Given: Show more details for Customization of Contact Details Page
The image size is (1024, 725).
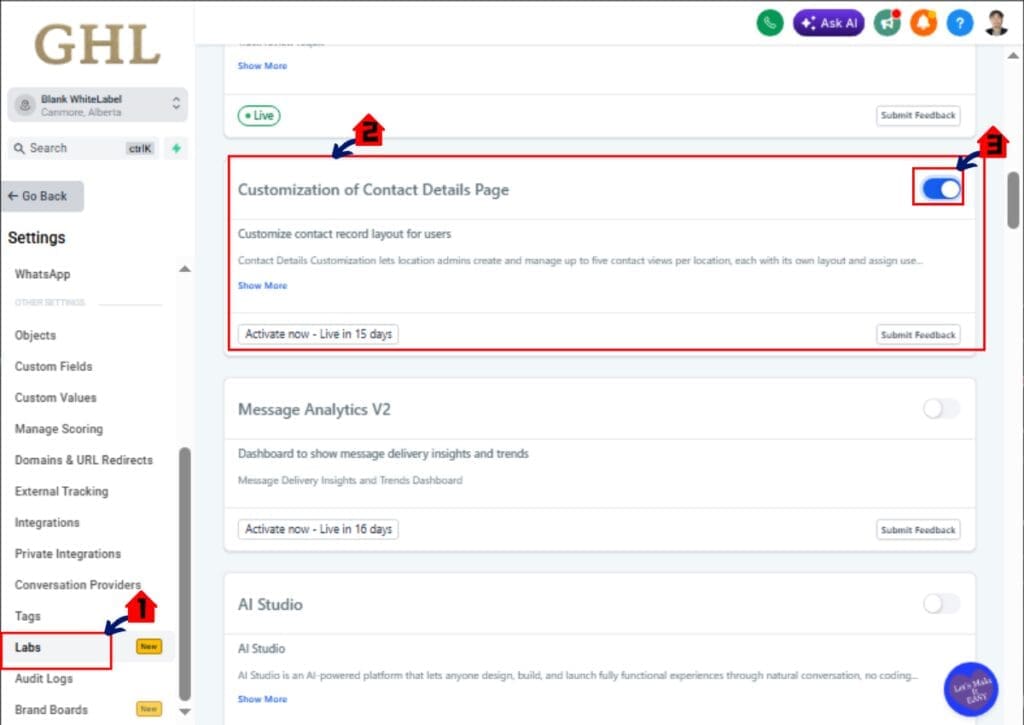Looking at the screenshot, I should pyautogui.click(x=262, y=285).
